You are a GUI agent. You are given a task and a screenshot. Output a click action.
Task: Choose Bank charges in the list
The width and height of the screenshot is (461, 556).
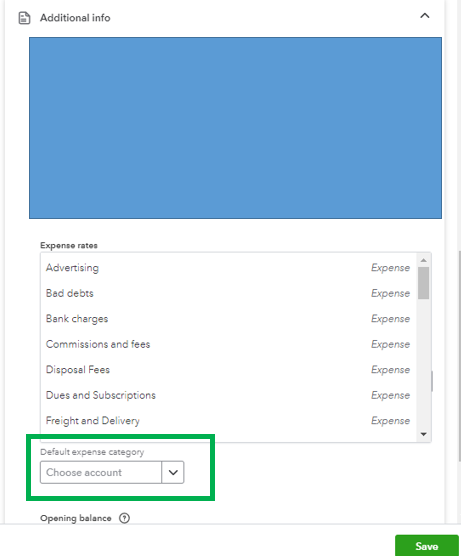[228, 319]
